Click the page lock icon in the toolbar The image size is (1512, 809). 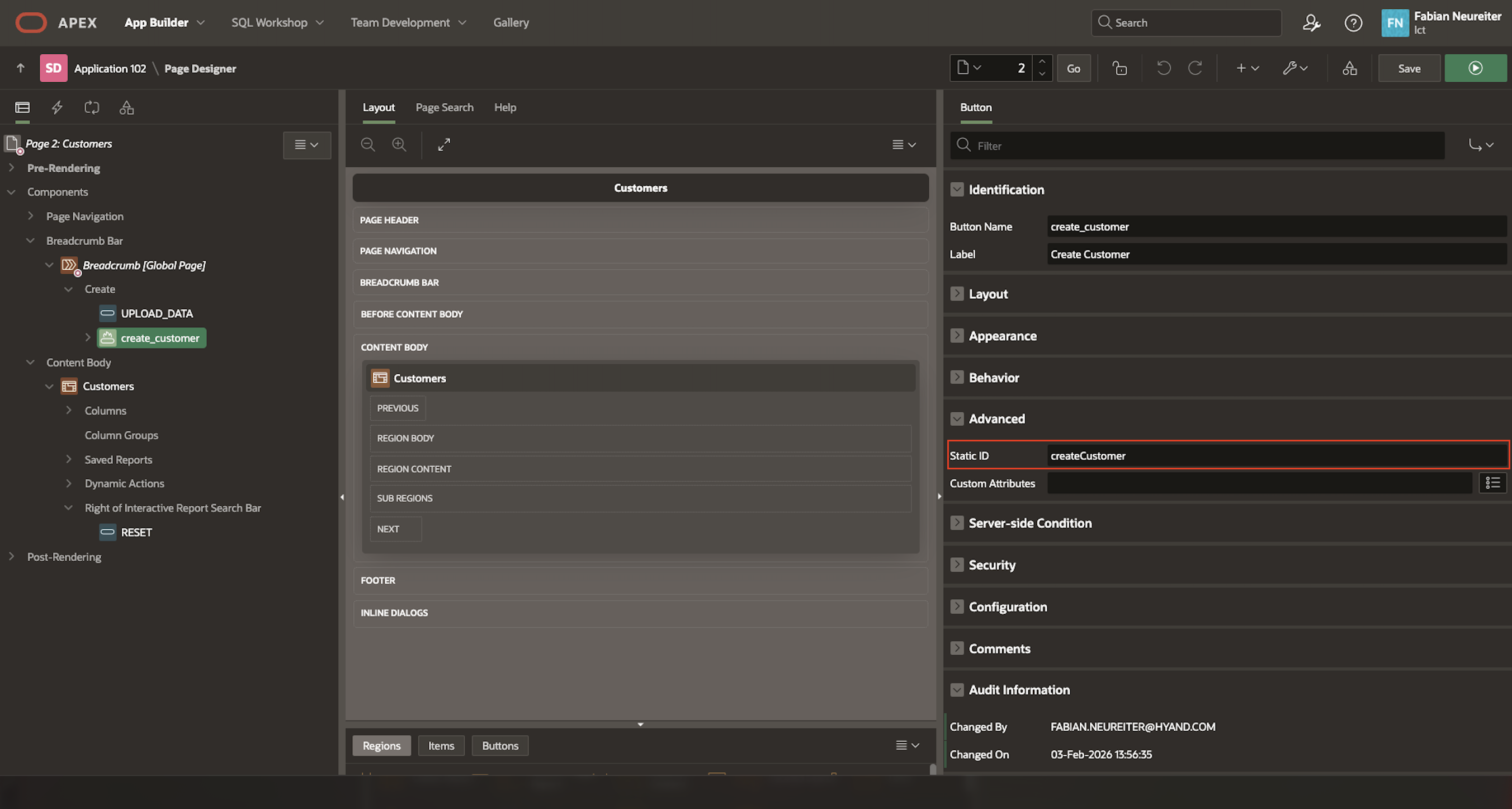tap(1120, 68)
